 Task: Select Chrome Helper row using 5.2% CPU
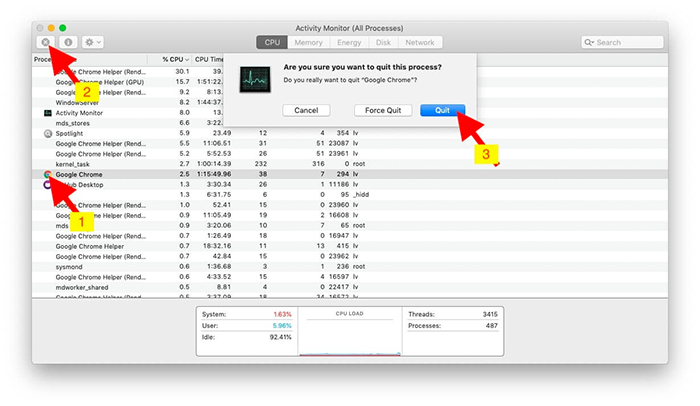[350, 154]
